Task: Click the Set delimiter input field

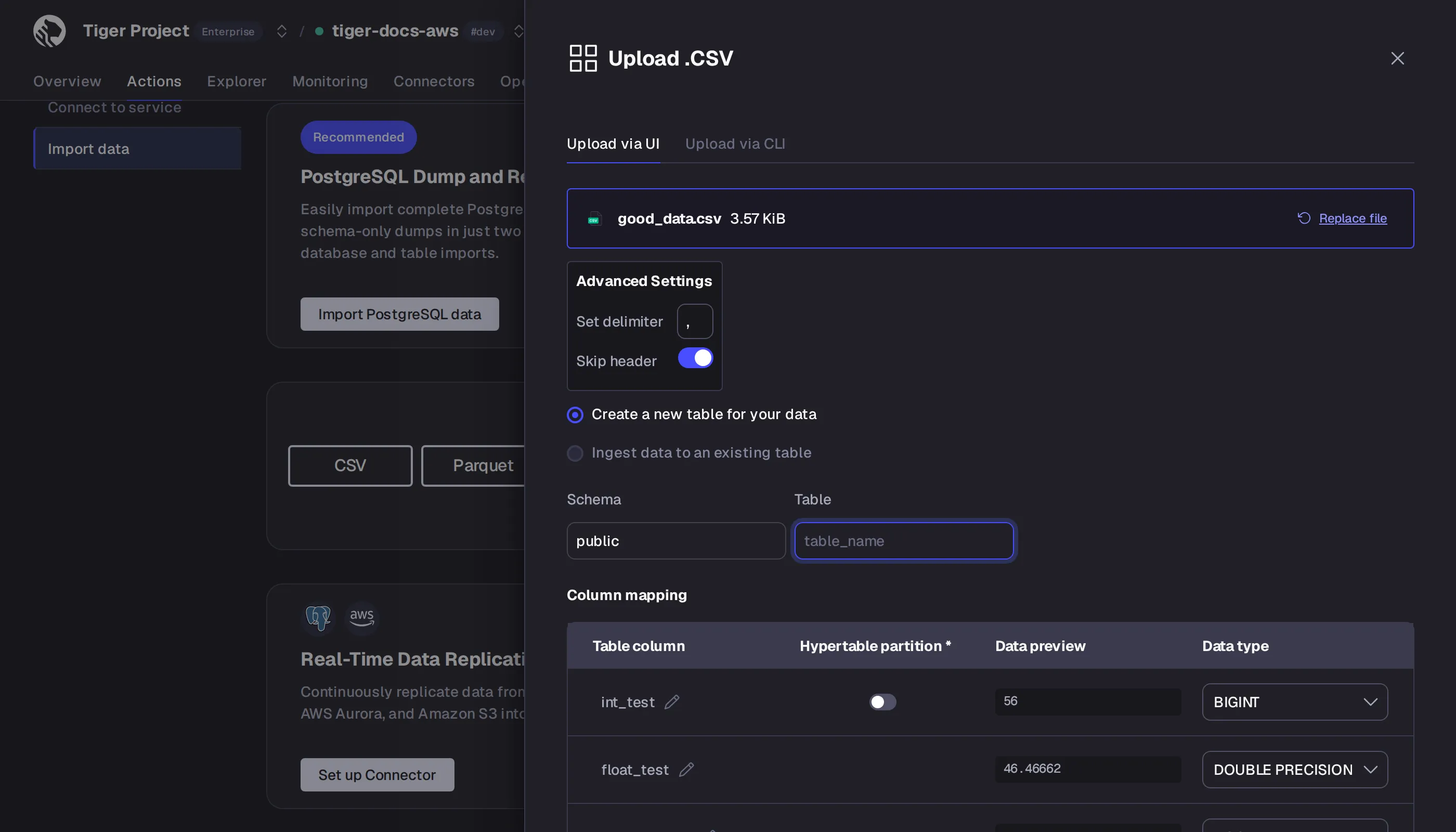Action: [x=695, y=321]
